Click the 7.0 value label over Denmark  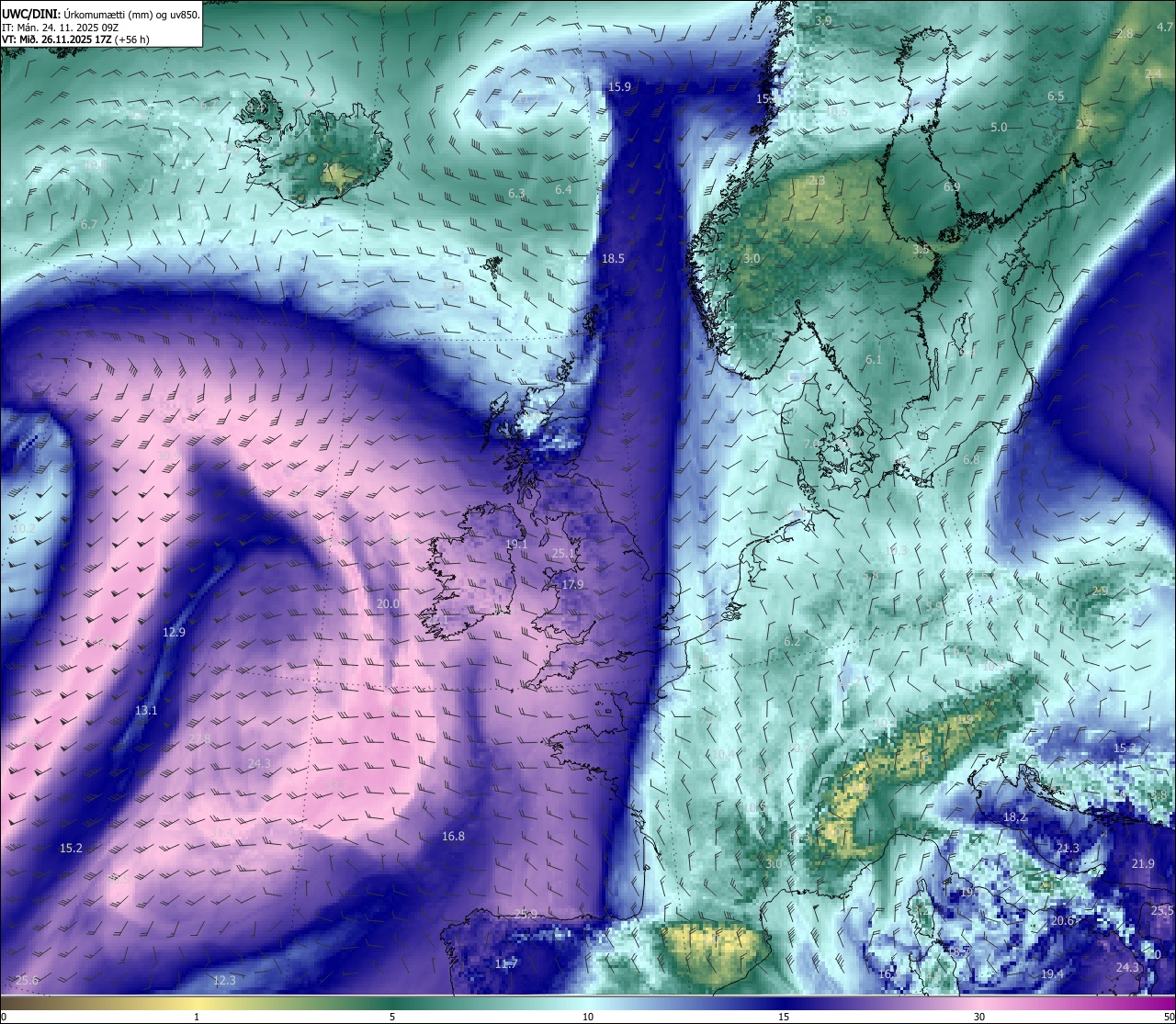pos(812,444)
